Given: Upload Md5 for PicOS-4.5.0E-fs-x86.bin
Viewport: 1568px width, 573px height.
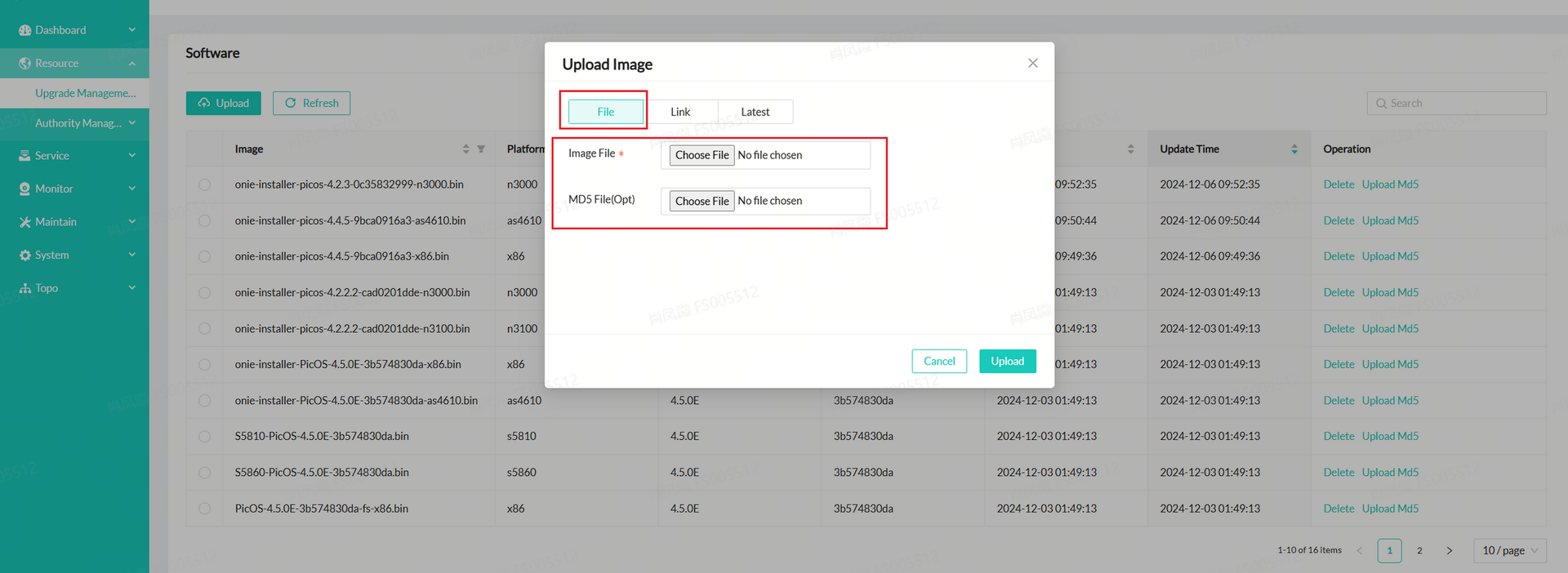Looking at the screenshot, I should click(x=1390, y=509).
